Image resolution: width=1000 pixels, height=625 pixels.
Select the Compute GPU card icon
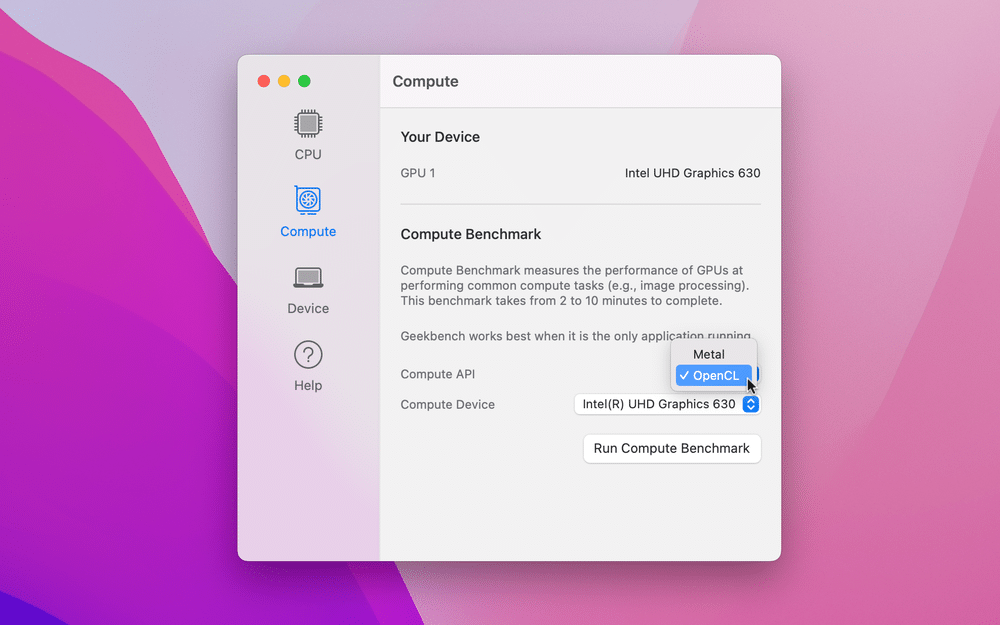[308, 200]
